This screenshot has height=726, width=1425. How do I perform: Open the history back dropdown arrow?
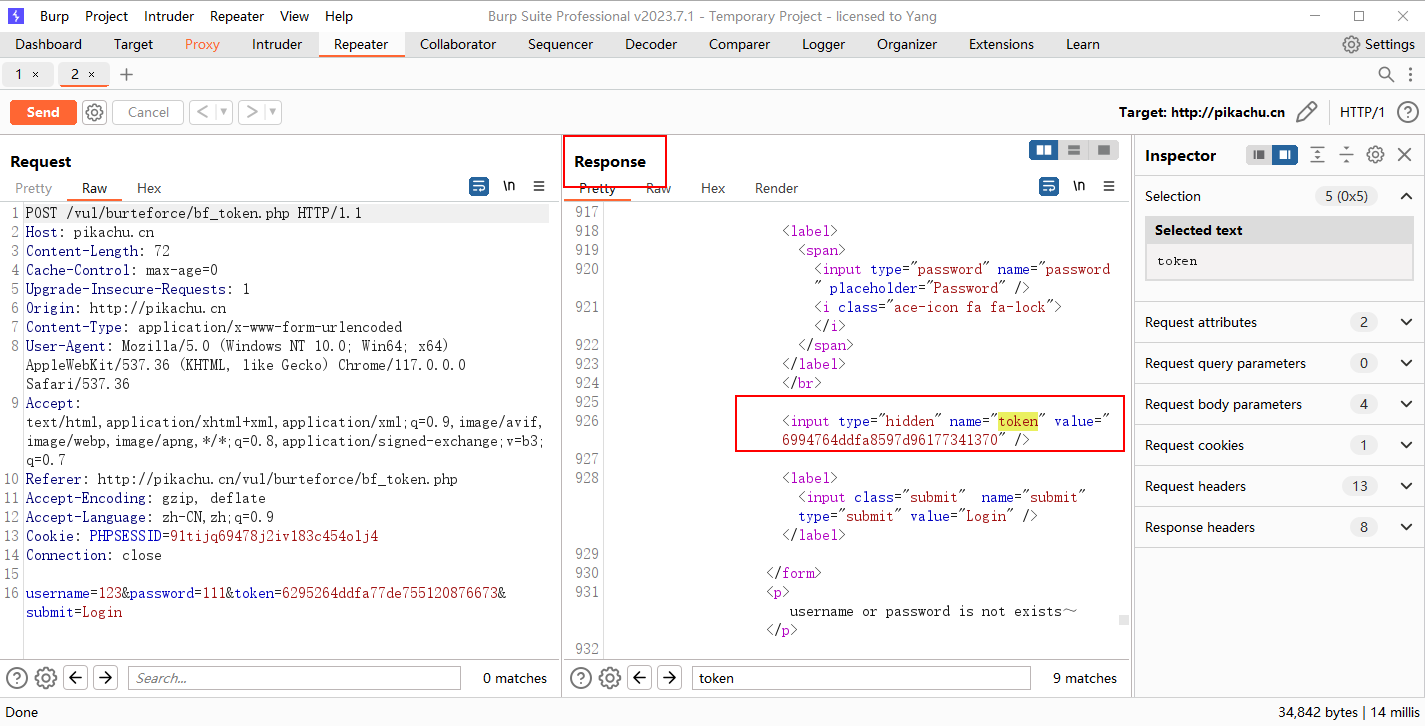[224, 113]
